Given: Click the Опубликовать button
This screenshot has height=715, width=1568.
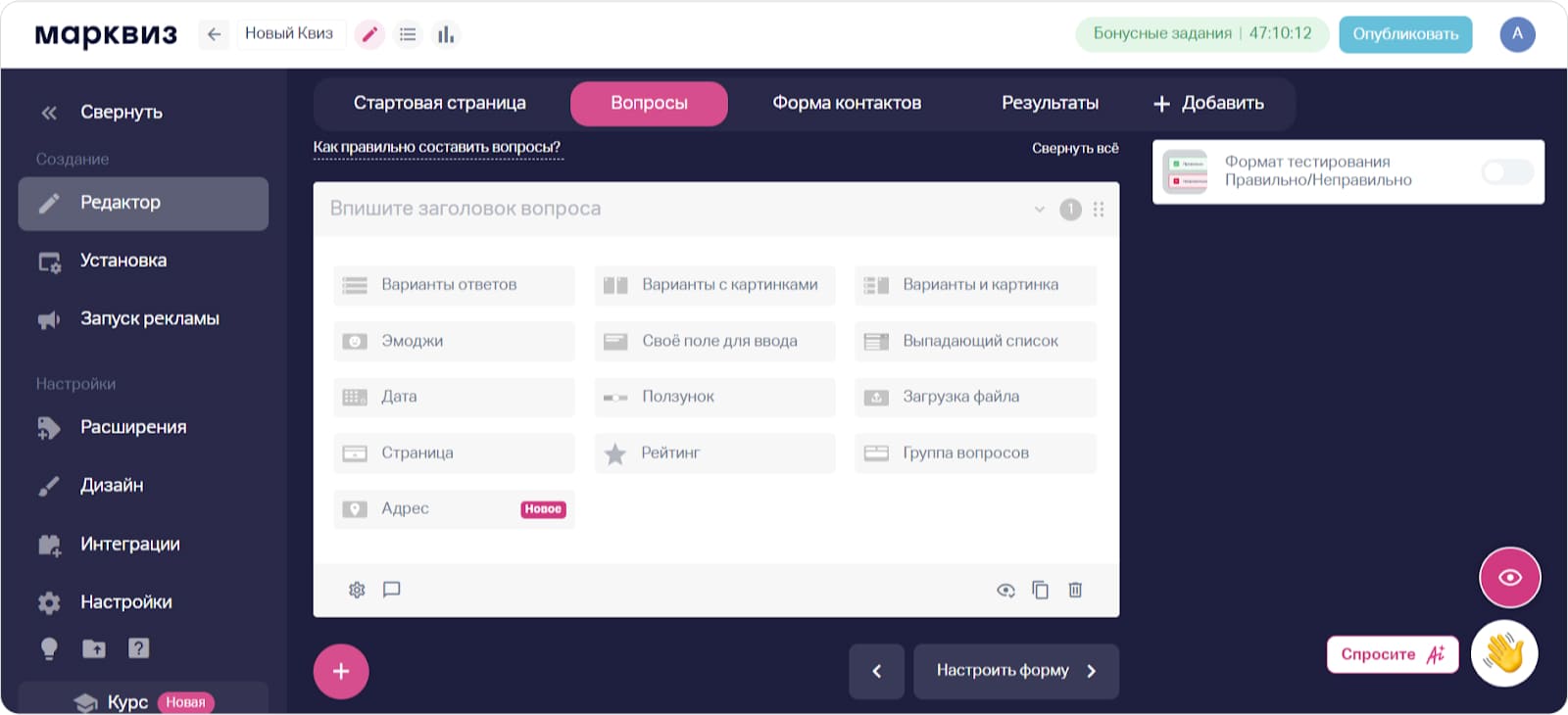Looking at the screenshot, I should click(x=1405, y=34).
